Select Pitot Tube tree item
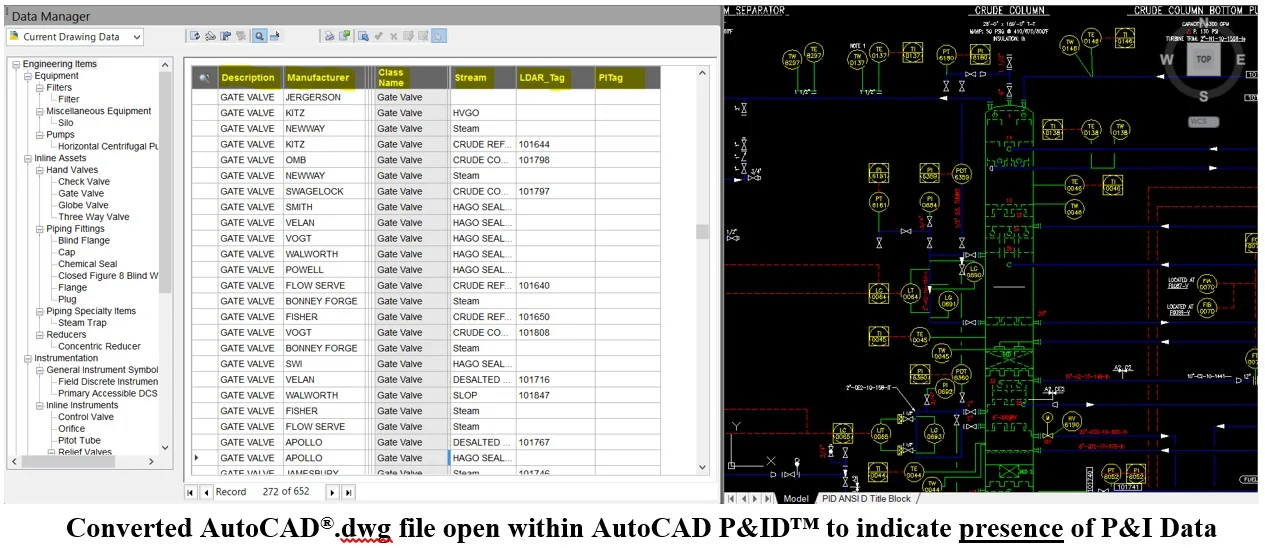Screen dimensions: 1265x548 (79, 441)
